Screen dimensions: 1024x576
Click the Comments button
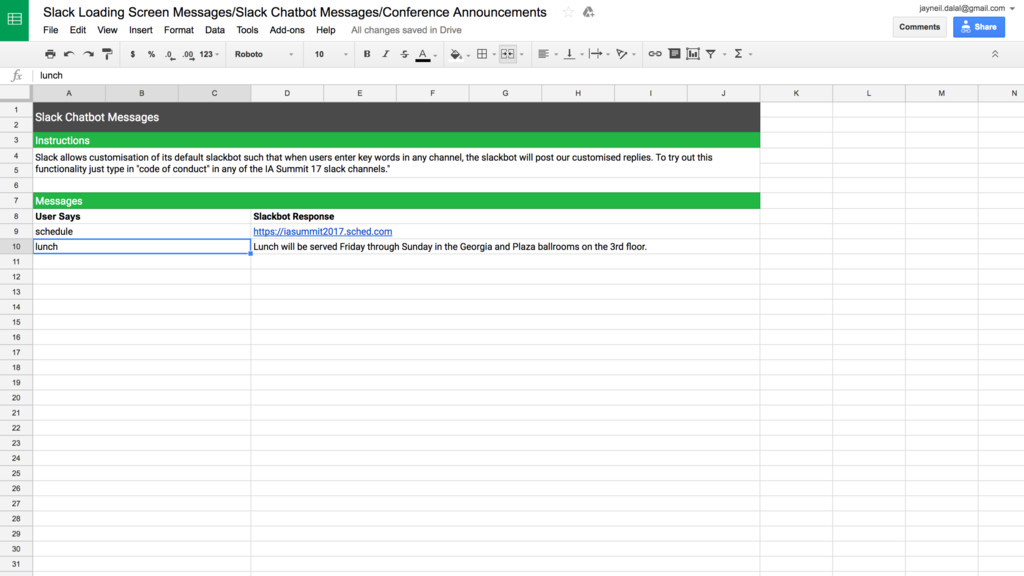(x=920, y=27)
